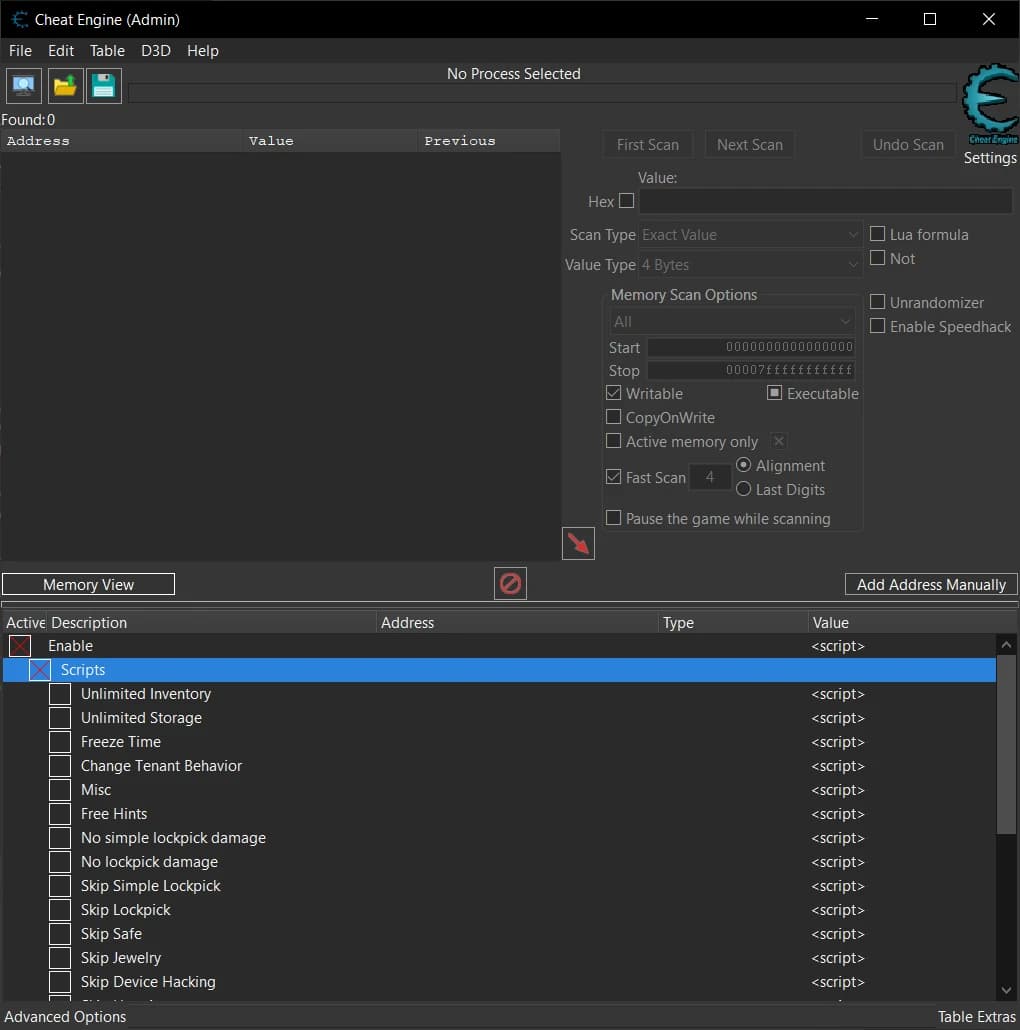Click the cheat table scrollbar up arrow
The image size is (1020, 1030).
tap(1006, 644)
